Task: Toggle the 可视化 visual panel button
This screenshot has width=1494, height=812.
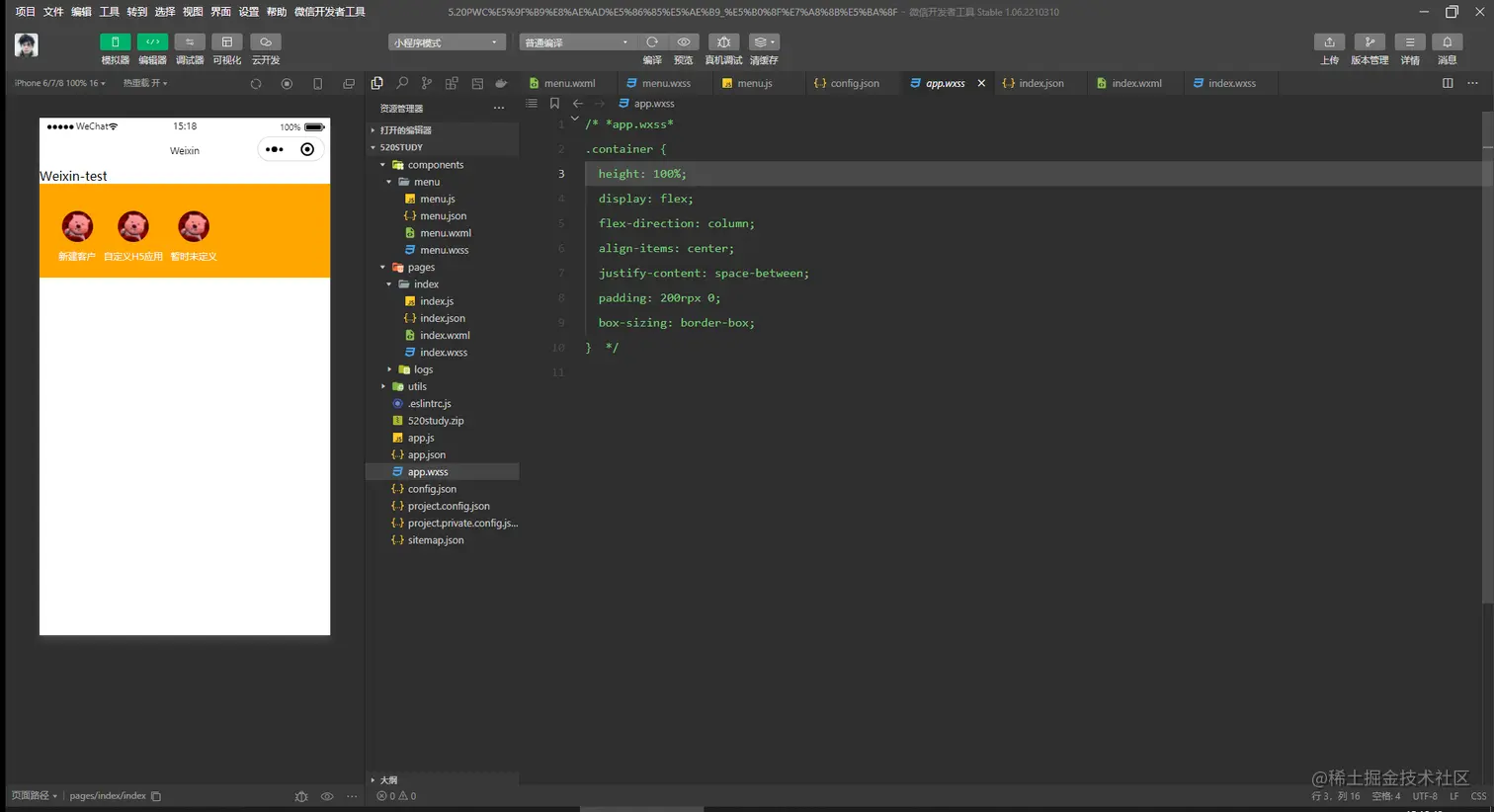Action: (x=226, y=41)
